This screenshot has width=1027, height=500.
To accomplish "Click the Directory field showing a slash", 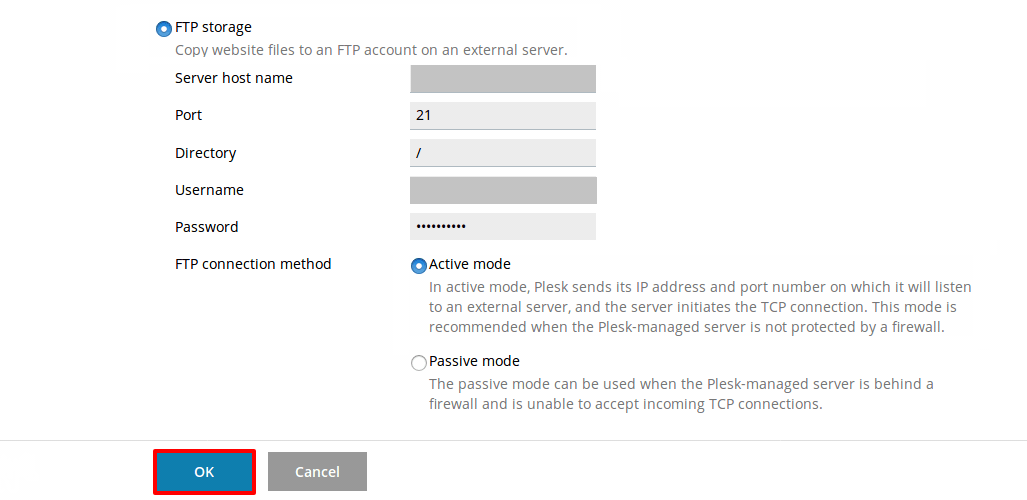I will [503, 153].
